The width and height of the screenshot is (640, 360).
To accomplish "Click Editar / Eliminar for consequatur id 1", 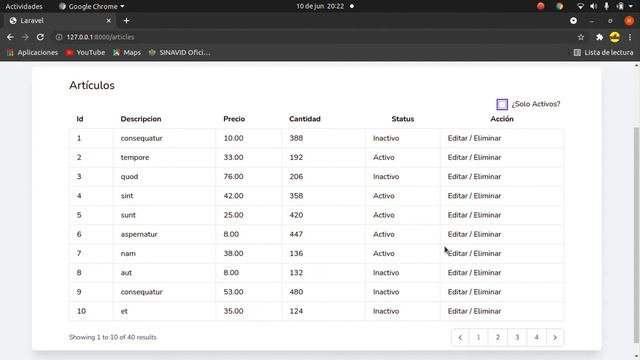I will [474, 138].
